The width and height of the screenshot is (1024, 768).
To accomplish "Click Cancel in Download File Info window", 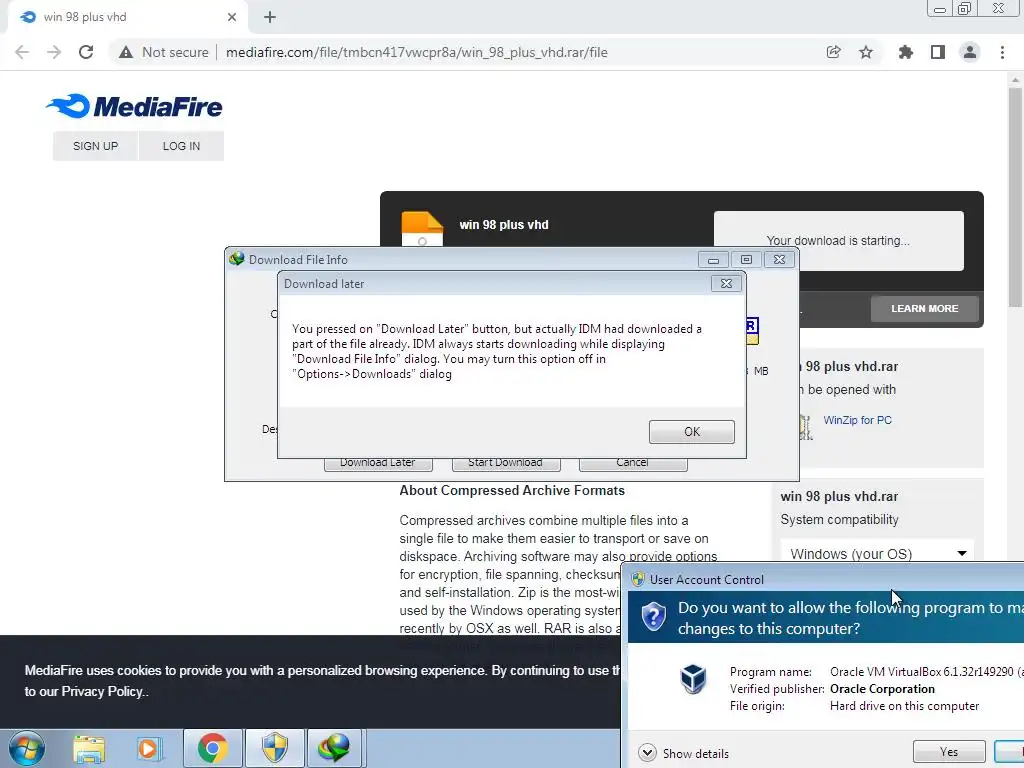I will tap(632, 463).
